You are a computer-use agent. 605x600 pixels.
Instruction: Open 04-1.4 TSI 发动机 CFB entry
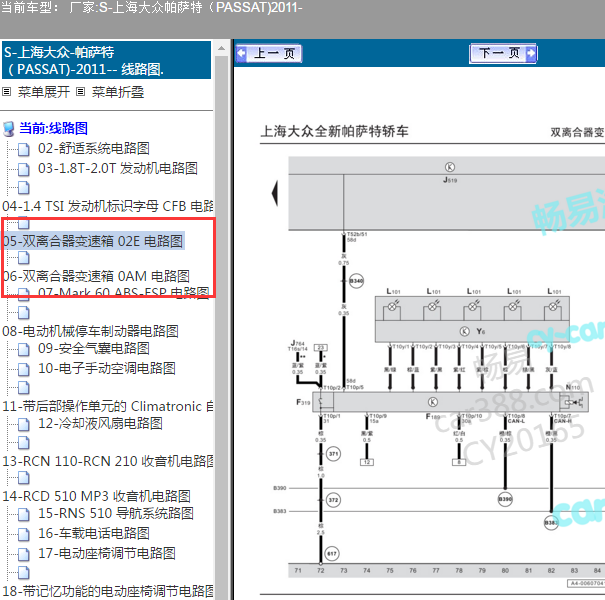pyautogui.click(x=108, y=206)
